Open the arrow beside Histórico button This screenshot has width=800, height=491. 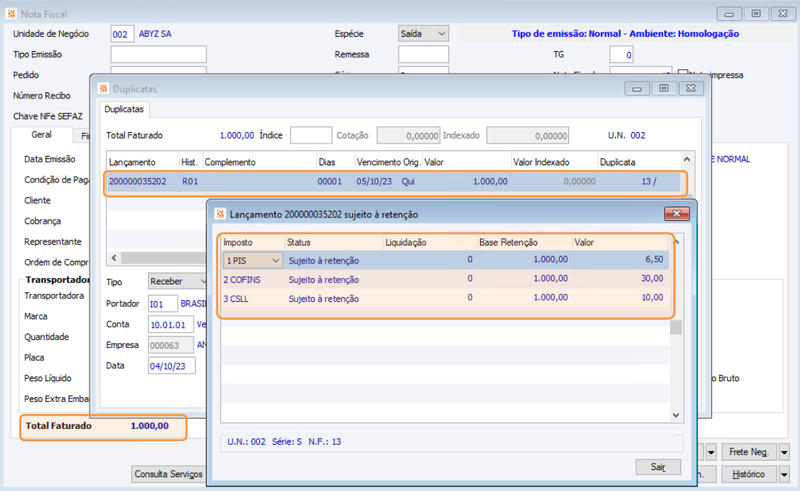tap(785, 474)
